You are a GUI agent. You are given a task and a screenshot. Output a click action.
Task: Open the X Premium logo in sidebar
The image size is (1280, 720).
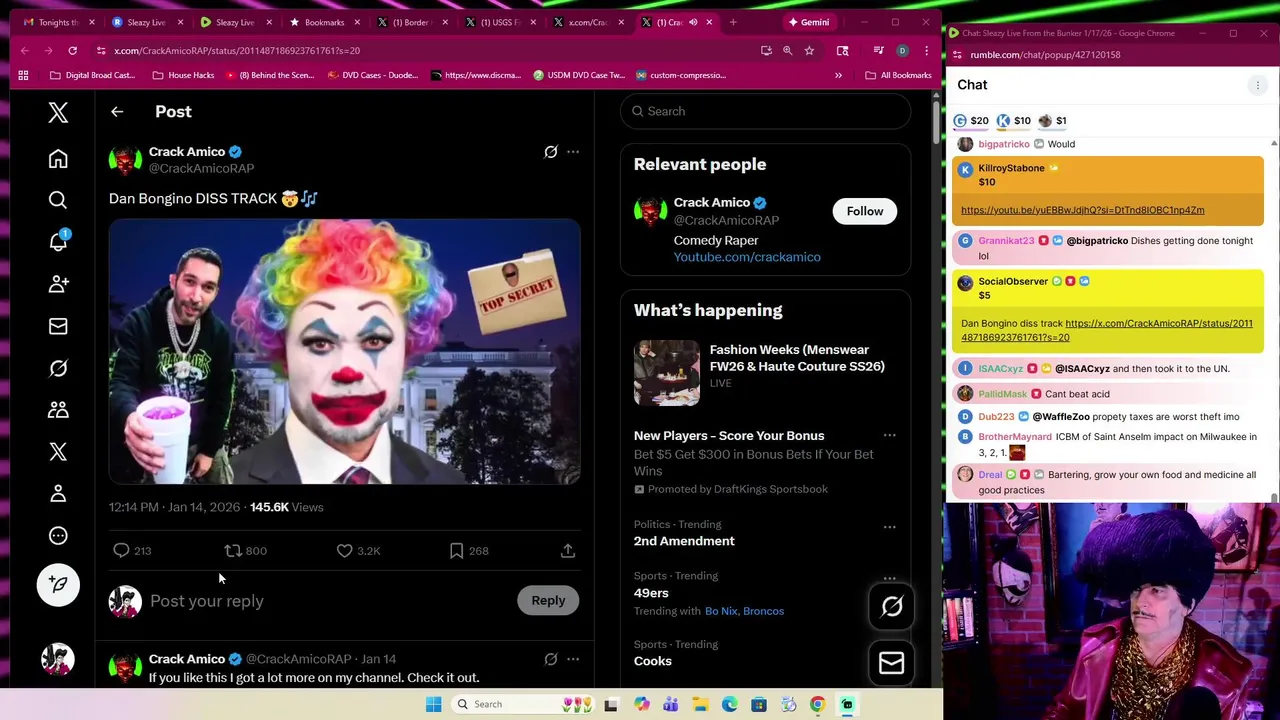pos(58,452)
